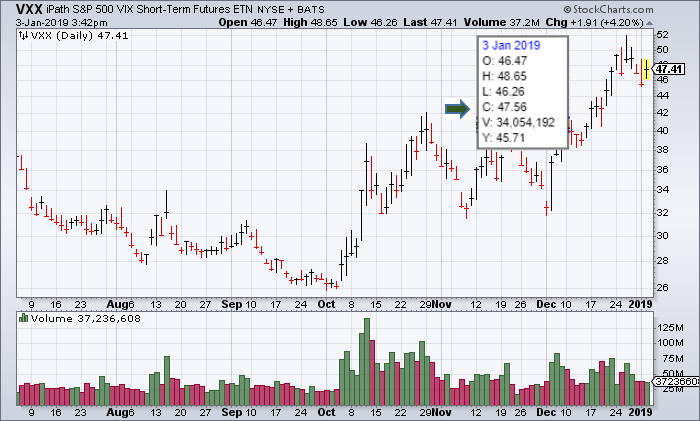Click the 44 label on the price axis
The width and height of the screenshot is (700, 421).
pyautogui.click(x=662, y=96)
